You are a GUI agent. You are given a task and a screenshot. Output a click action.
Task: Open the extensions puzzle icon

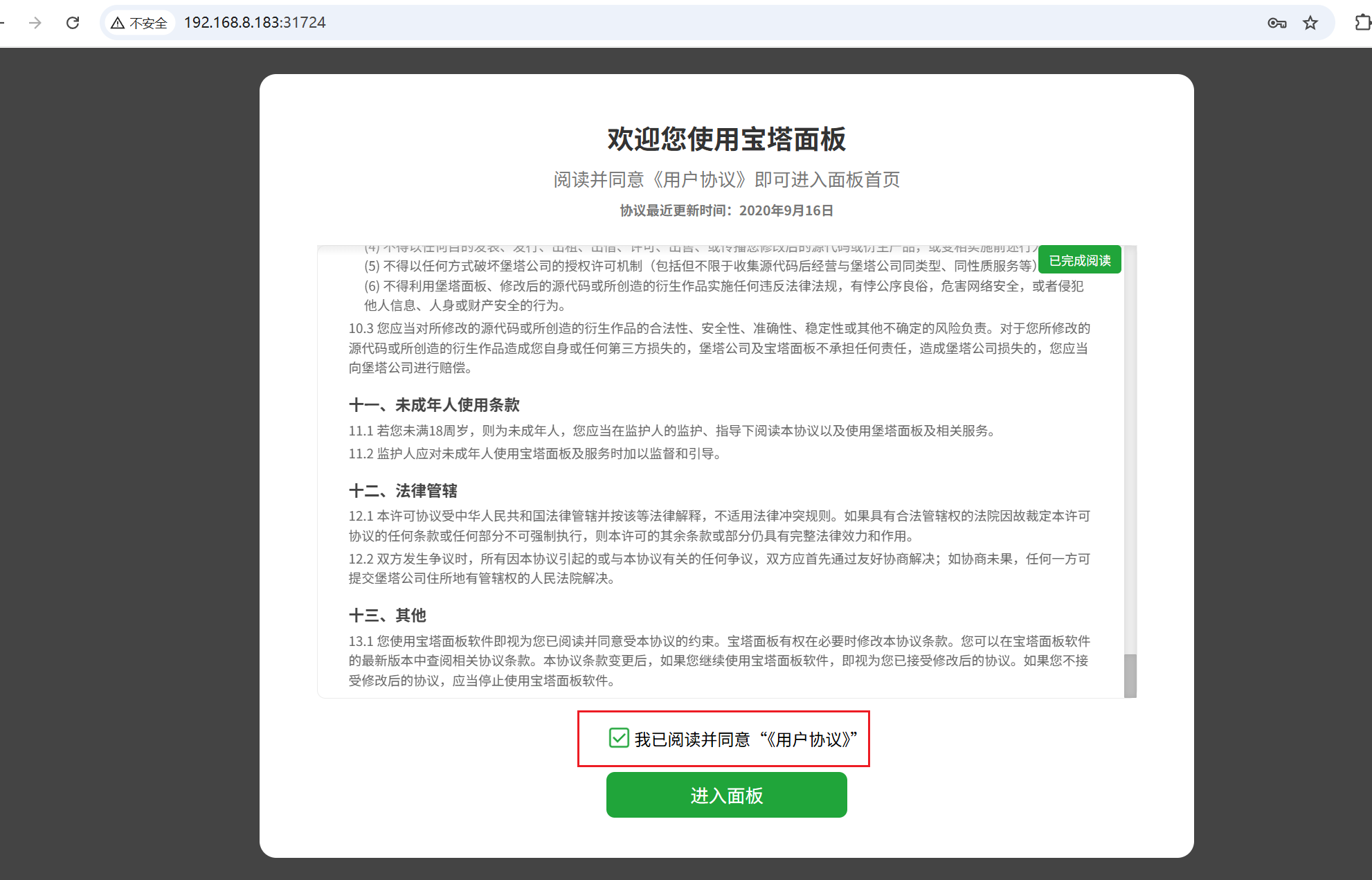(1361, 23)
